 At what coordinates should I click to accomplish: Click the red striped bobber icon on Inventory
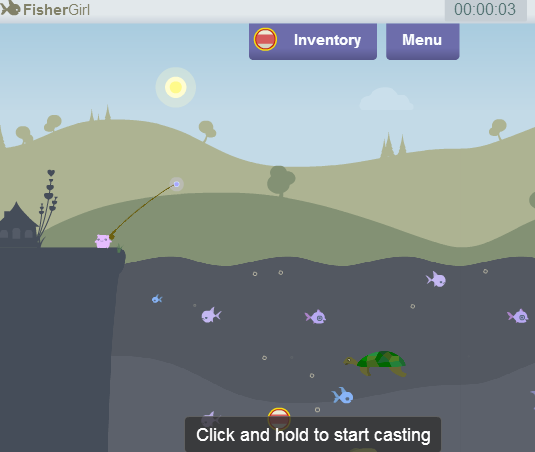265,40
